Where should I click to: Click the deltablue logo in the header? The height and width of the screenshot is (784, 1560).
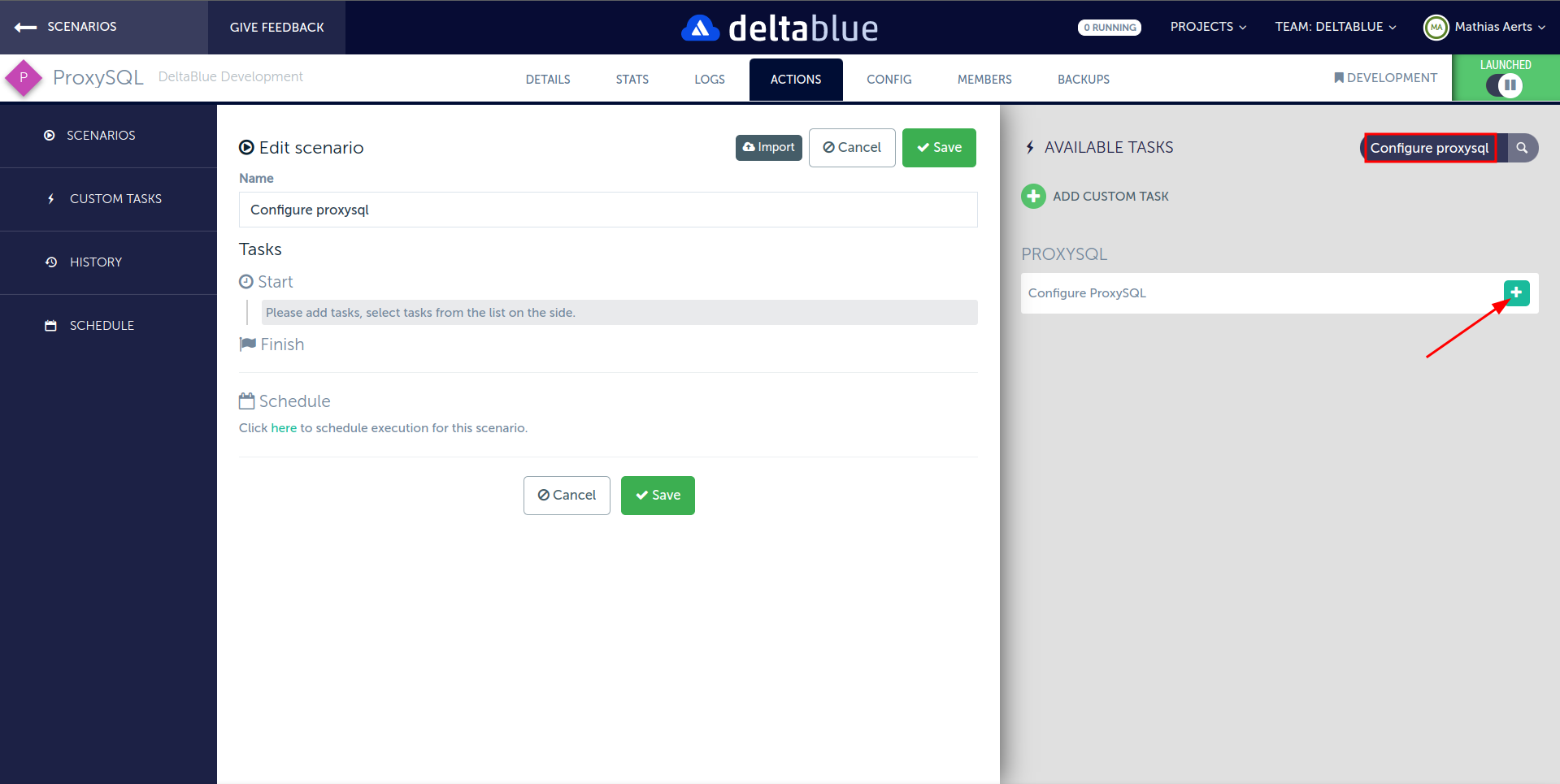coord(779,27)
